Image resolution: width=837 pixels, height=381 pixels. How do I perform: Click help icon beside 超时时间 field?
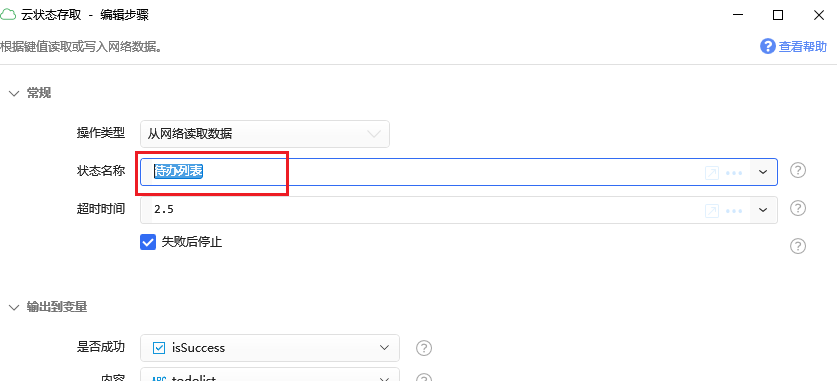pyautogui.click(x=797, y=208)
